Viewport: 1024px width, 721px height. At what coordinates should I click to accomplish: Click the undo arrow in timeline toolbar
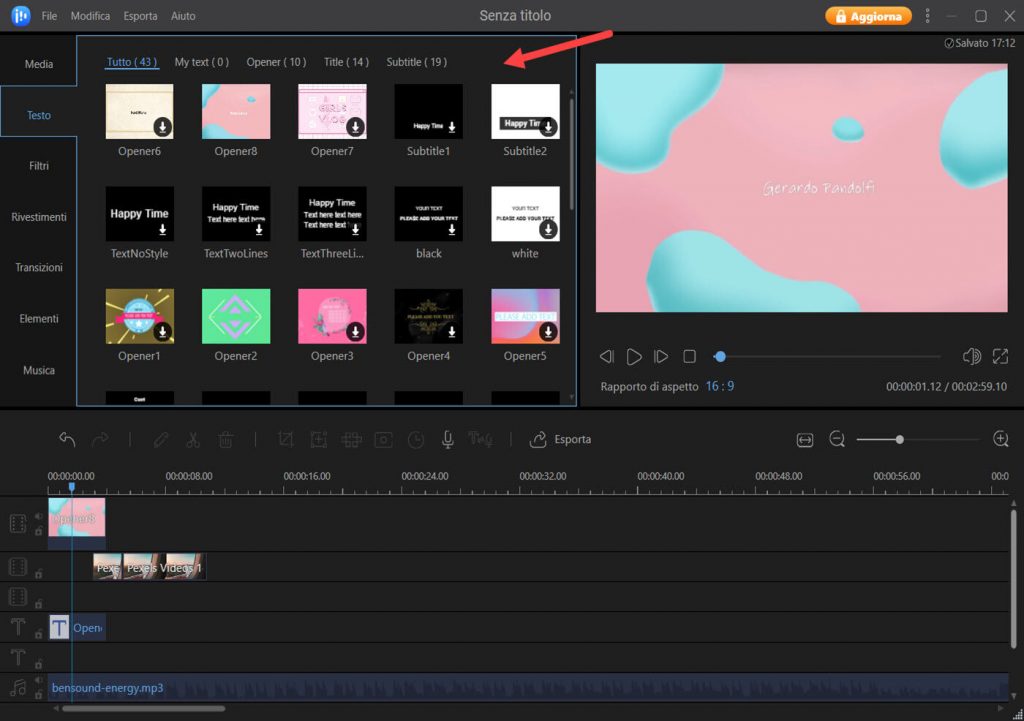67,439
